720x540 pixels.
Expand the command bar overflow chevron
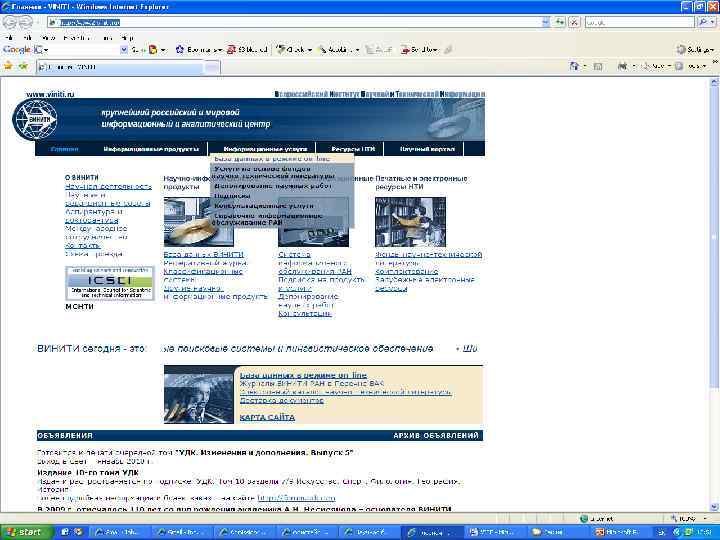pyautogui.click(x=715, y=62)
